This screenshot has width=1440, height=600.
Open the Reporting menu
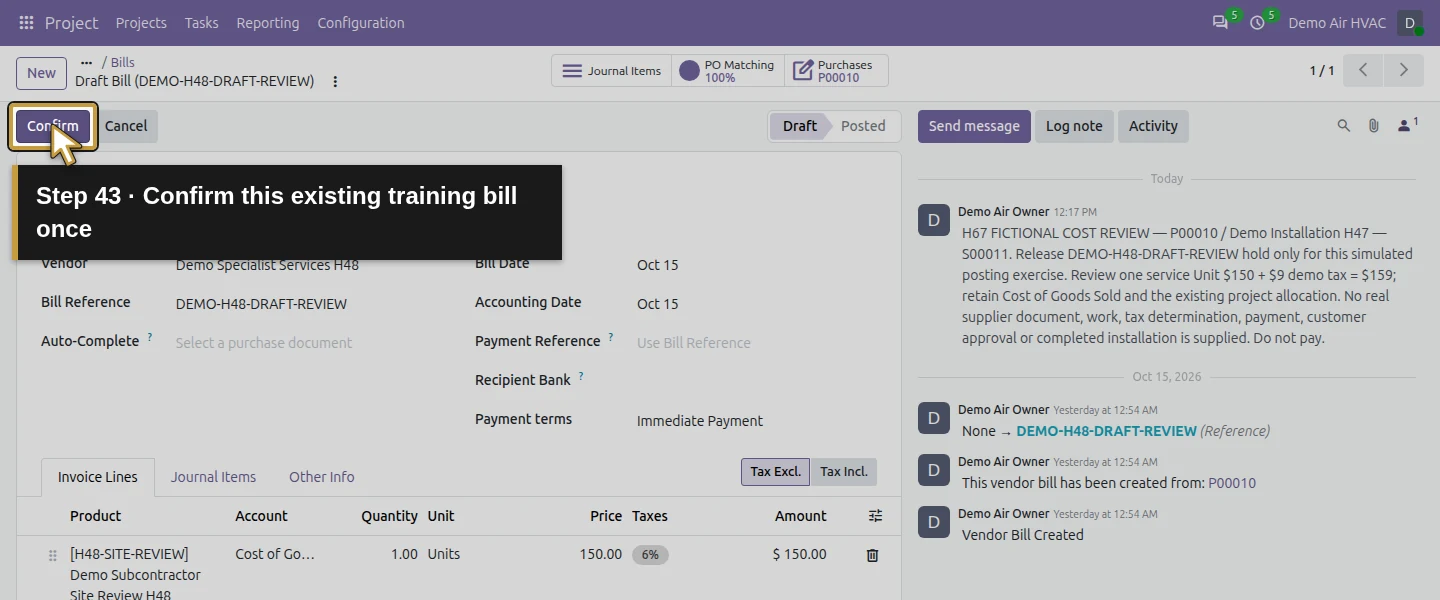pyautogui.click(x=268, y=23)
